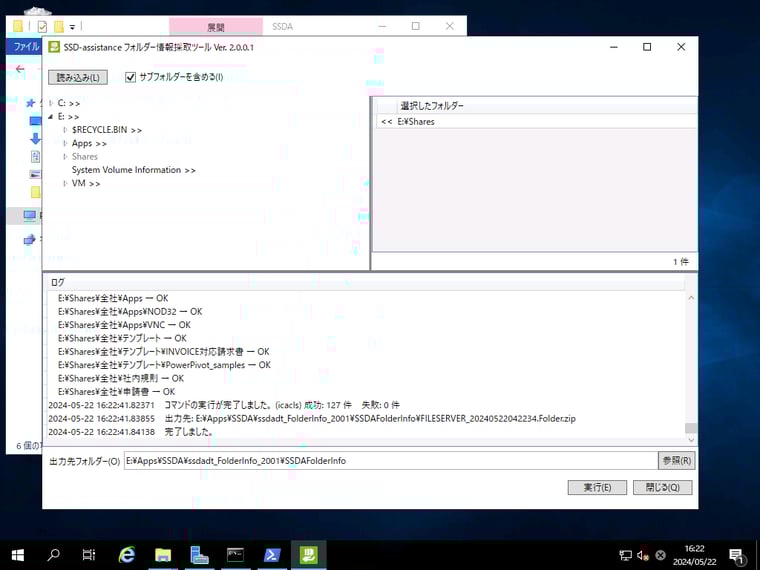Click the log scrollbar up arrow
Image resolution: width=760 pixels, height=570 pixels.
pyautogui.click(x=691, y=298)
